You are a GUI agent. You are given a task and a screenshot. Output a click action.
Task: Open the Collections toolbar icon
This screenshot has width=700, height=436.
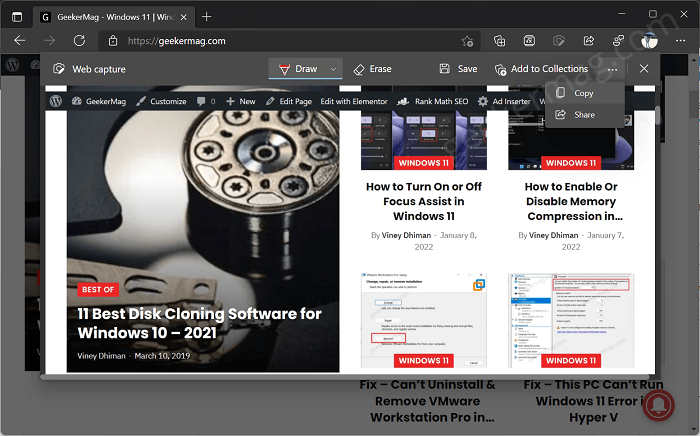[x=500, y=41]
